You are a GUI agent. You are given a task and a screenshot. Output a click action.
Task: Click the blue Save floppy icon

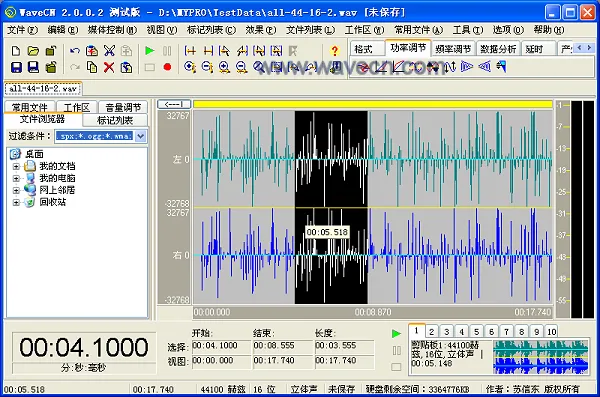tap(16, 67)
